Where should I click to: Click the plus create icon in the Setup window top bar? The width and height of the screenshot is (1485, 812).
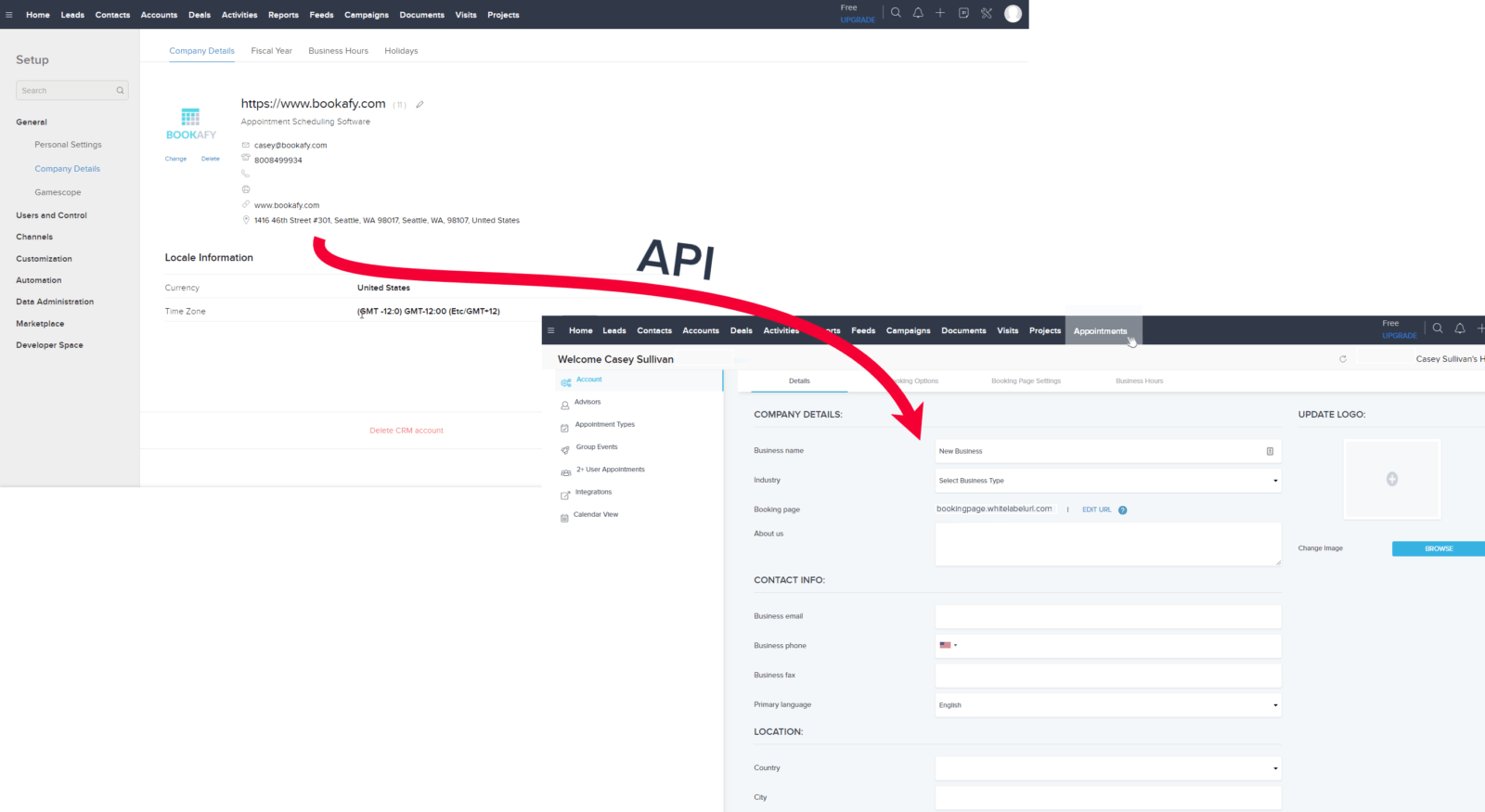coord(940,13)
